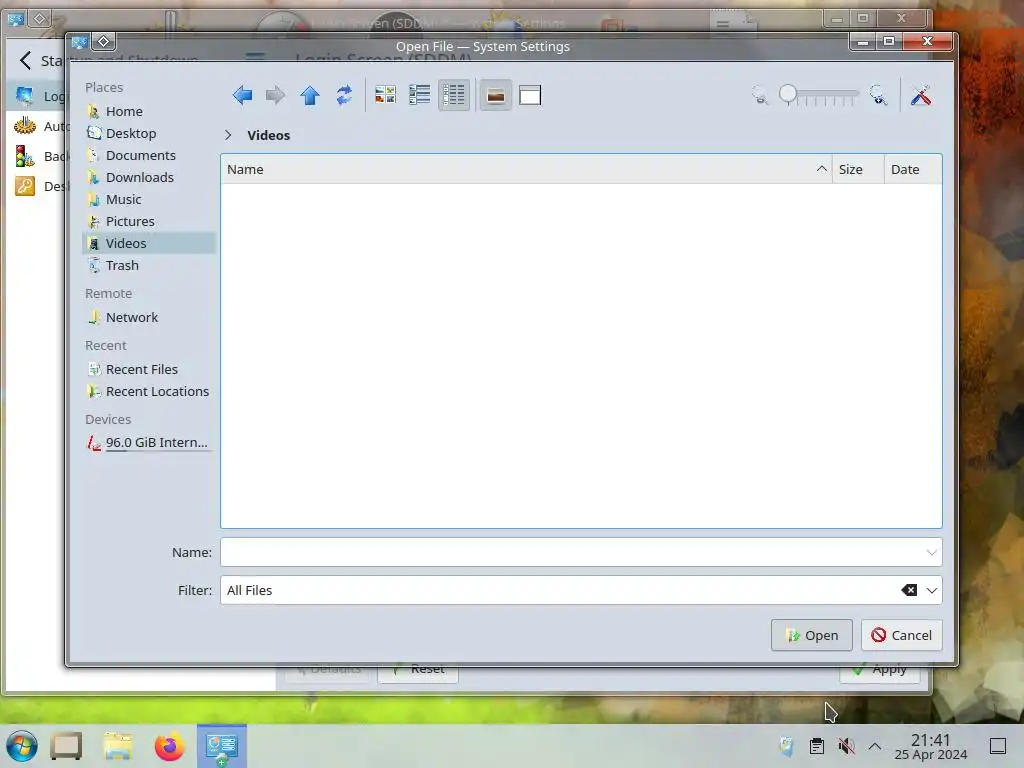Click the empty file list view area
This screenshot has width=1024, height=768.
tap(581, 355)
